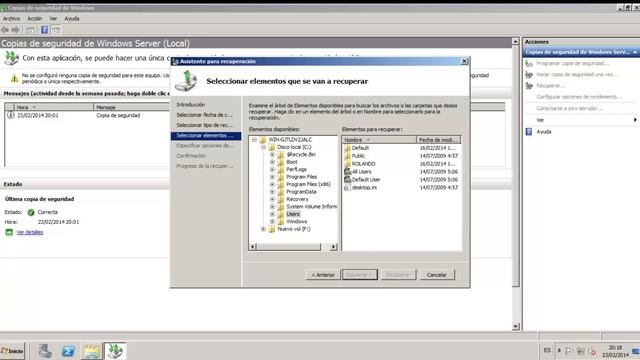Collapse the Acciones section header arrow
Screen dimensions: 640x360
pyautogui.click(x=635, y=52)
